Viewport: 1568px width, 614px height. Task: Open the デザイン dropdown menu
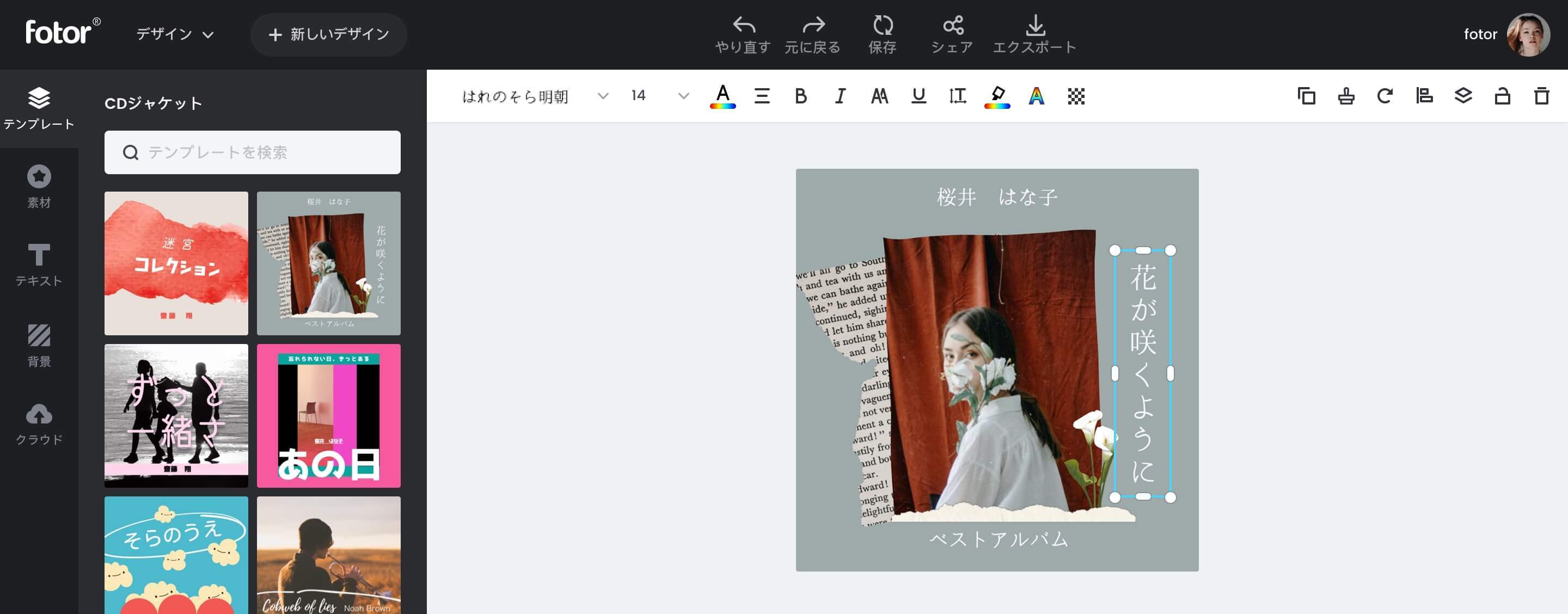(175, 34)
